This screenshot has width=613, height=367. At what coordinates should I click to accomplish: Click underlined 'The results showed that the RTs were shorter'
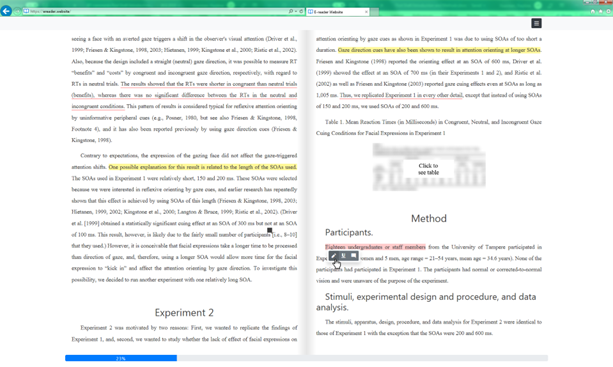click(x=172, y=84)
